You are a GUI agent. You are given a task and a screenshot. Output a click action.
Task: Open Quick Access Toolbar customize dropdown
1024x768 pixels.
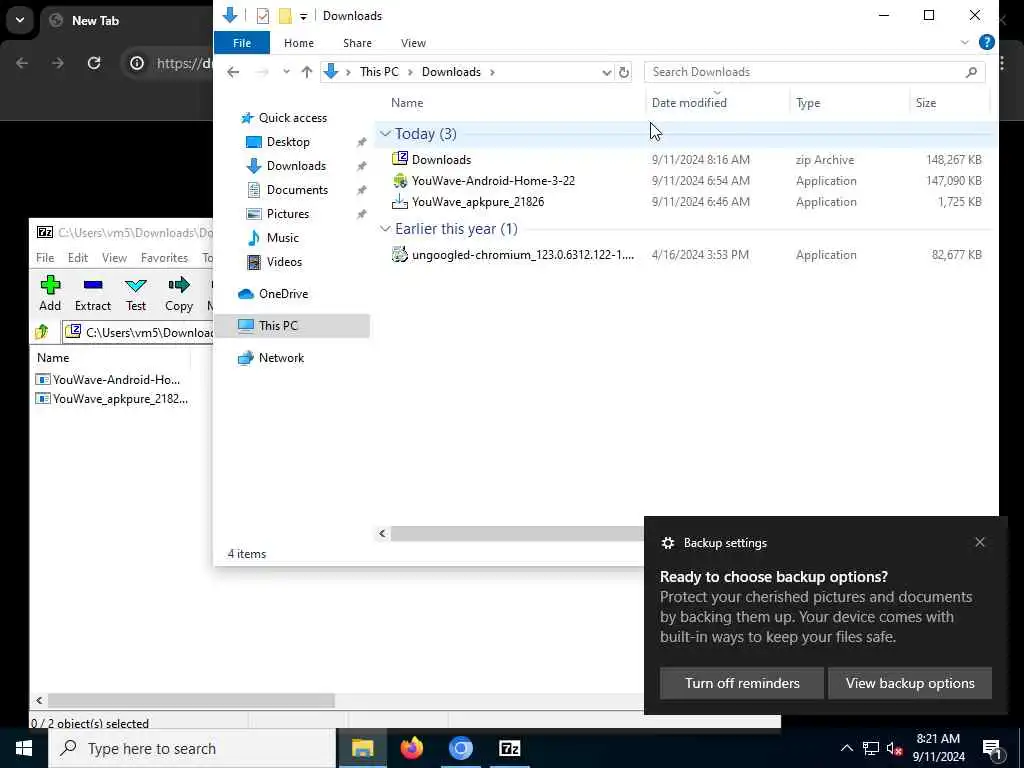click(304, 16)
